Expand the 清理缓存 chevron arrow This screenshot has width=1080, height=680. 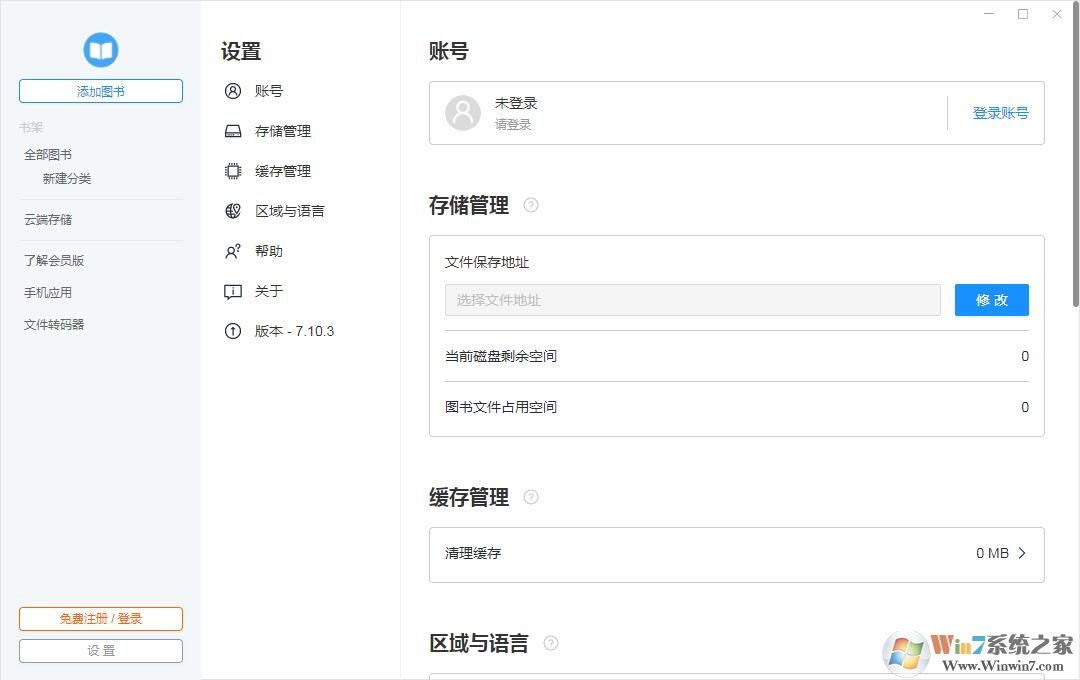point(1022,553)
